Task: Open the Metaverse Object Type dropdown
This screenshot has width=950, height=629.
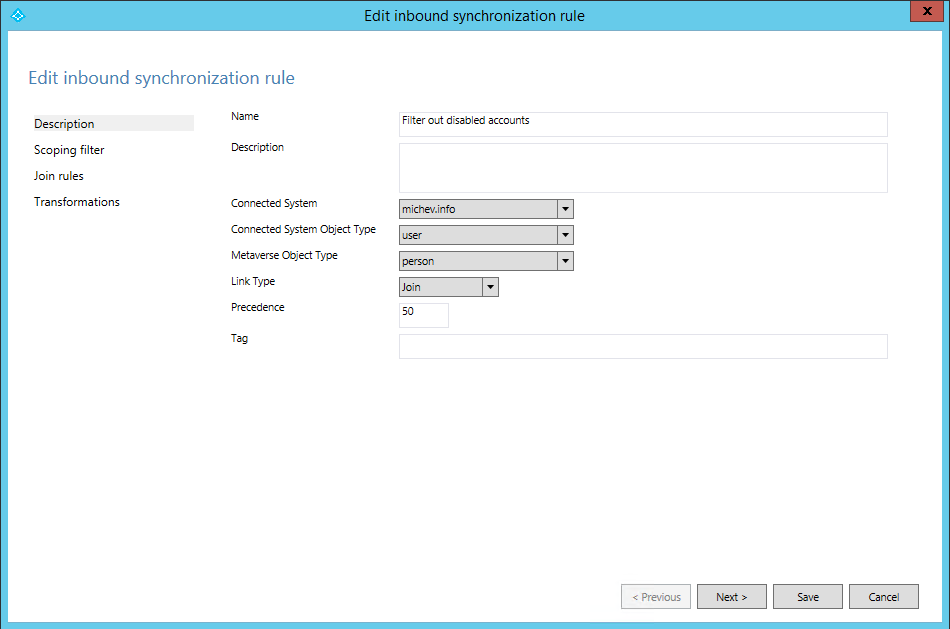Action: tap(565, 260)
